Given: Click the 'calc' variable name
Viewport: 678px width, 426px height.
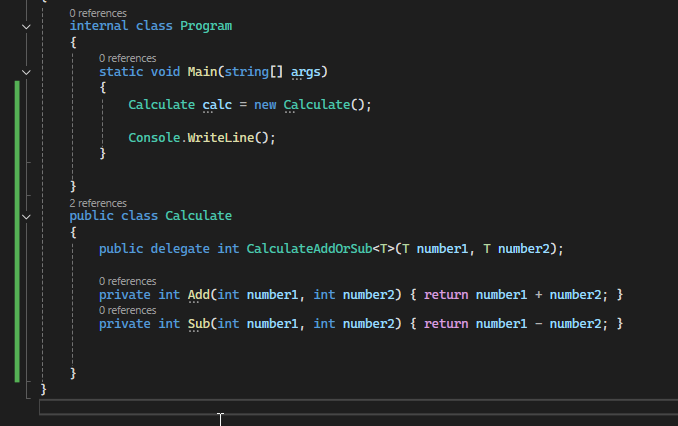Looking at the screenshot, I should 217,105.
